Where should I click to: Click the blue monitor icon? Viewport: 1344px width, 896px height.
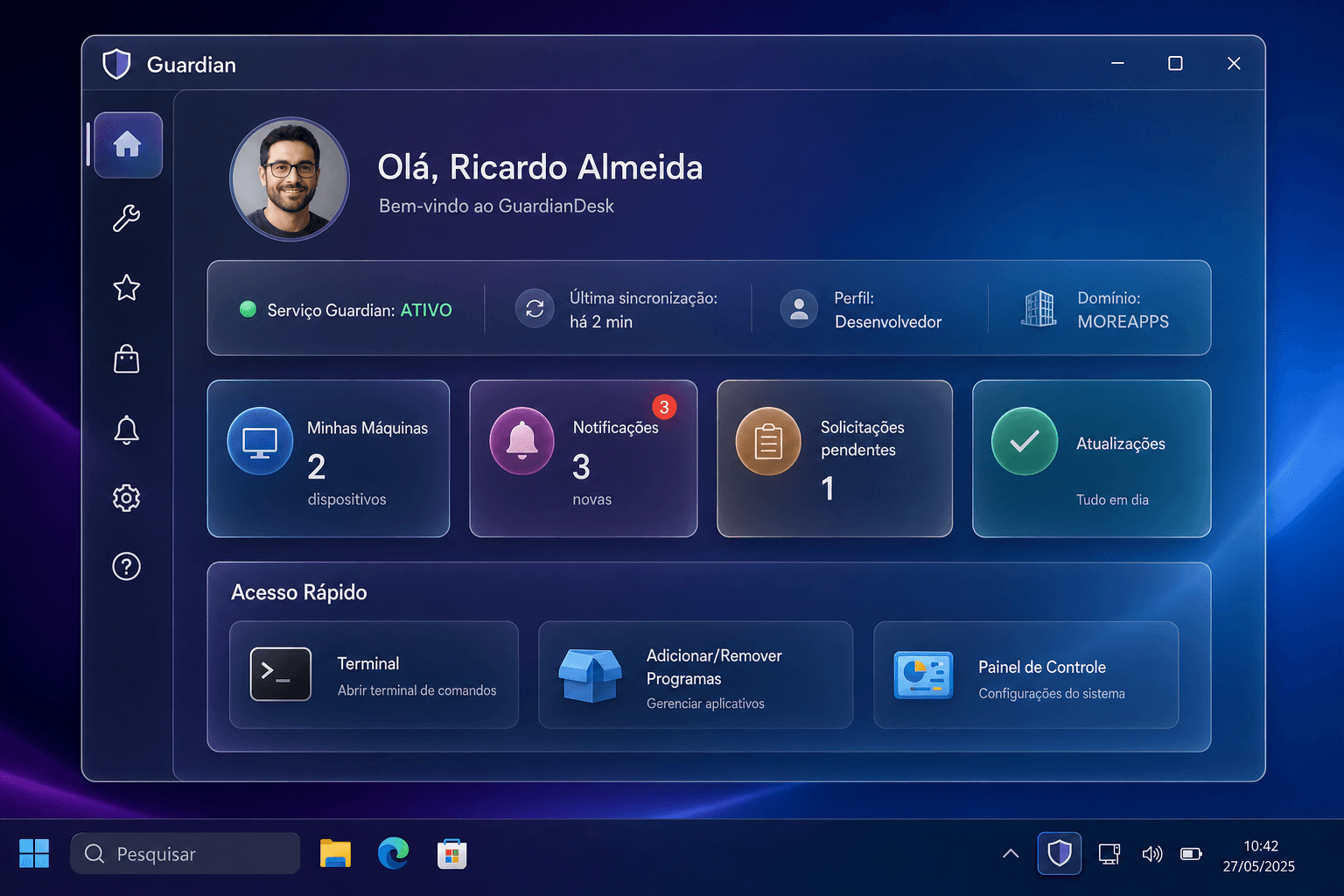pos(260,442)
